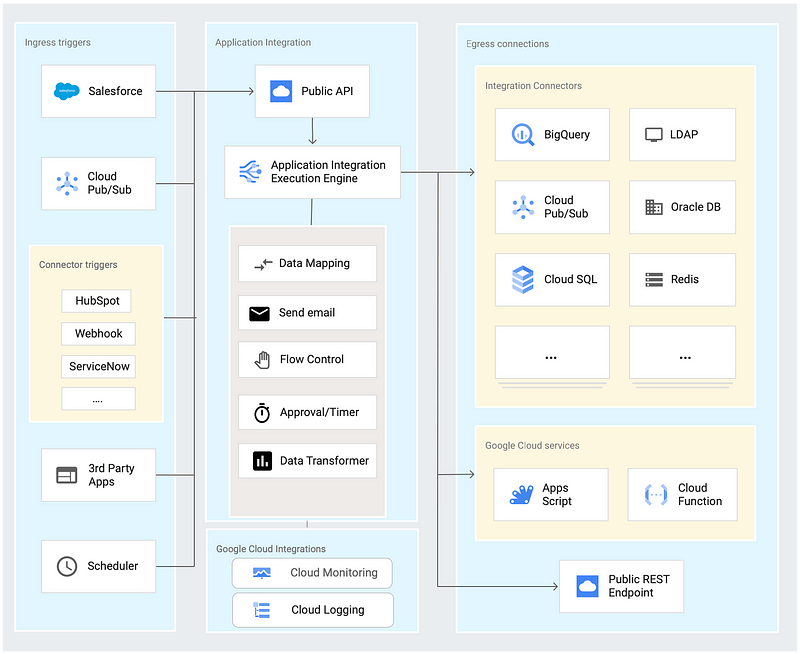Image resolution: width=800 pixels, height=654 pixels.
Task: Click the Apps Script icon
Action: pos(522,495)
